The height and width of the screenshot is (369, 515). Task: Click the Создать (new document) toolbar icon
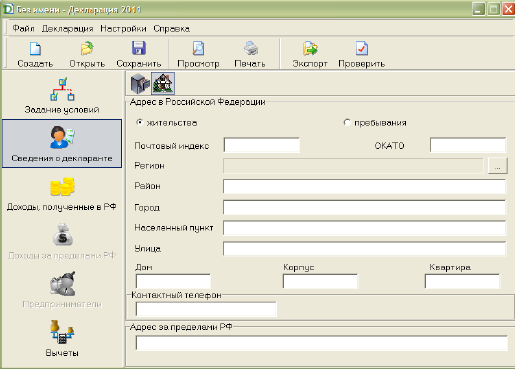[35, 49]
